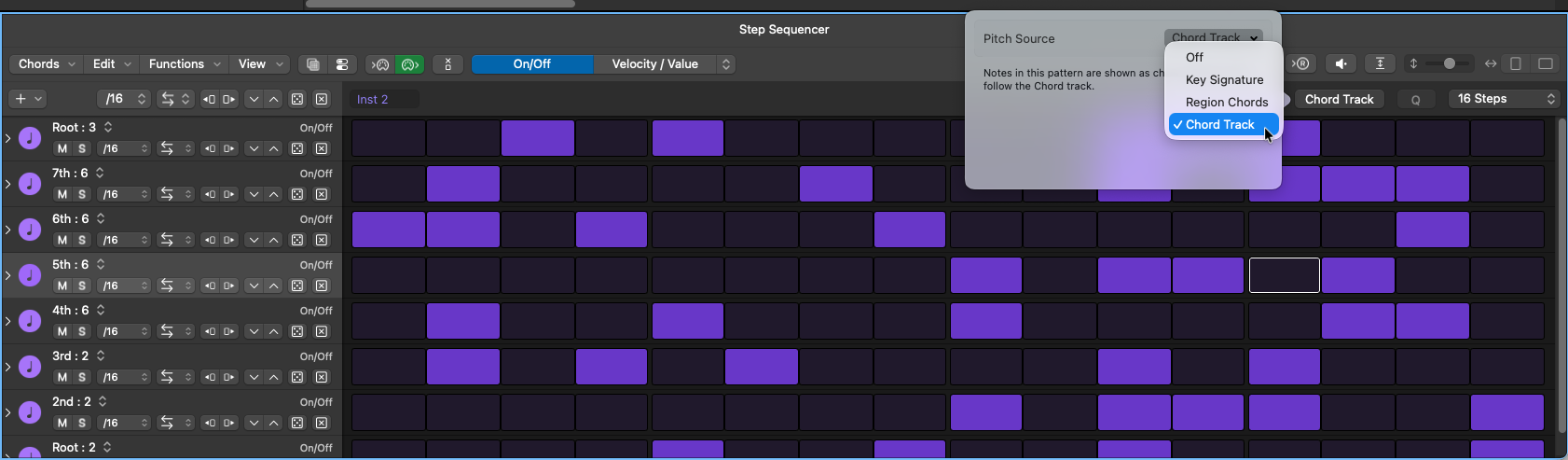The image size is (1568, 460).
Task: Open the add row plus dropdown
Action: point(26,99)
